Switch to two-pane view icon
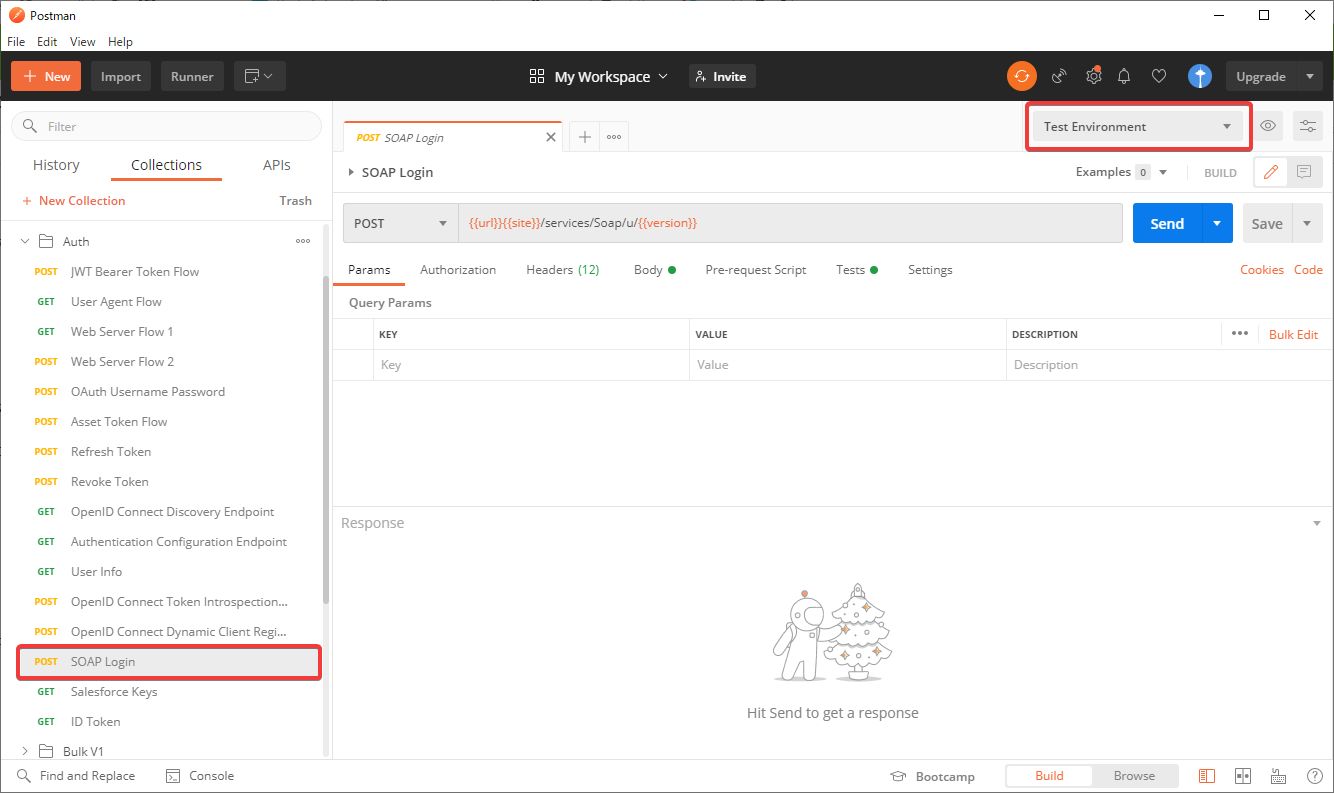The width and height of the screenshot is (1334, 793). (1243, 776)
